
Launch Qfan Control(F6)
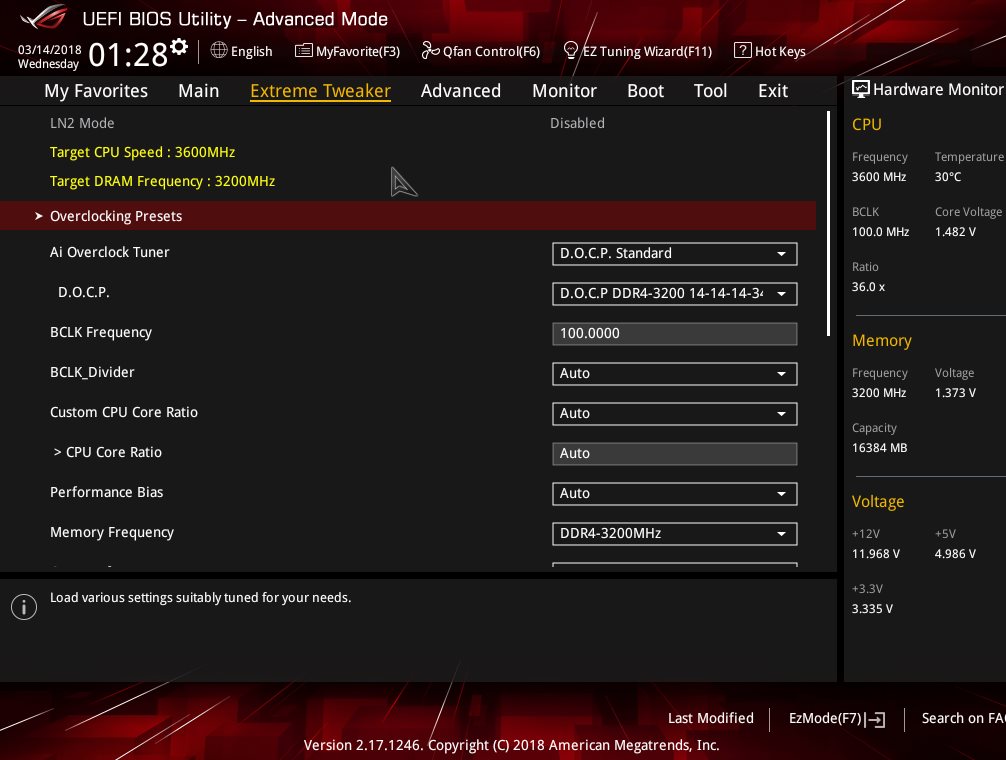[x=481, y=51]
